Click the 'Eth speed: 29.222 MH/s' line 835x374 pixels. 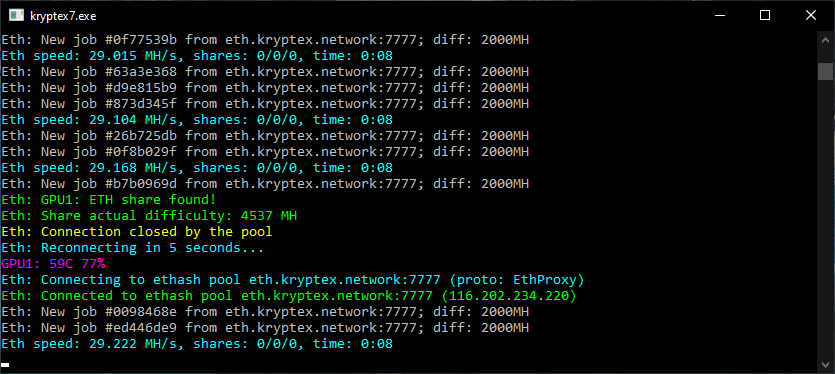coord(197,344)
